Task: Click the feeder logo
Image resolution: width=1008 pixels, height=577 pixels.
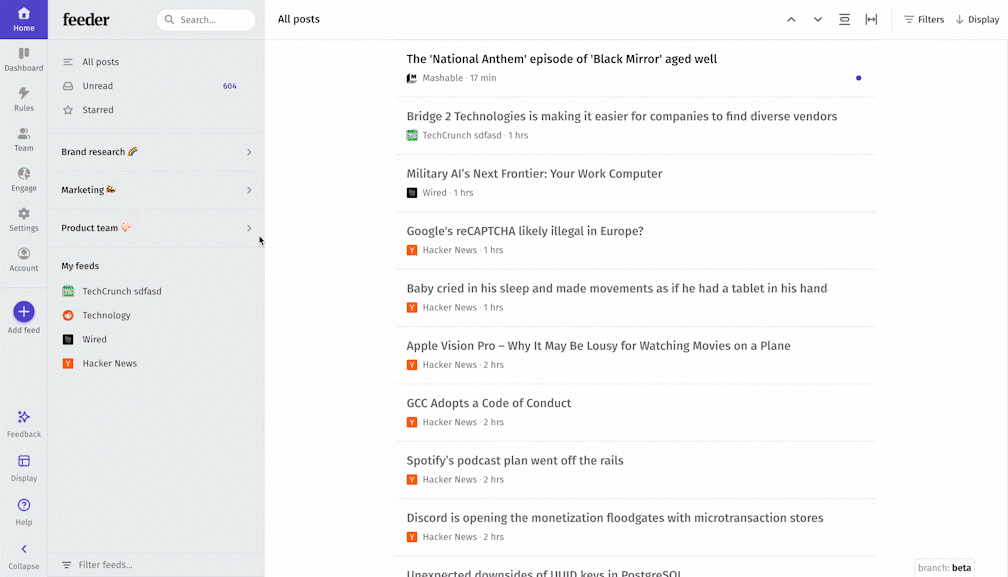Action: click(86, 20)
